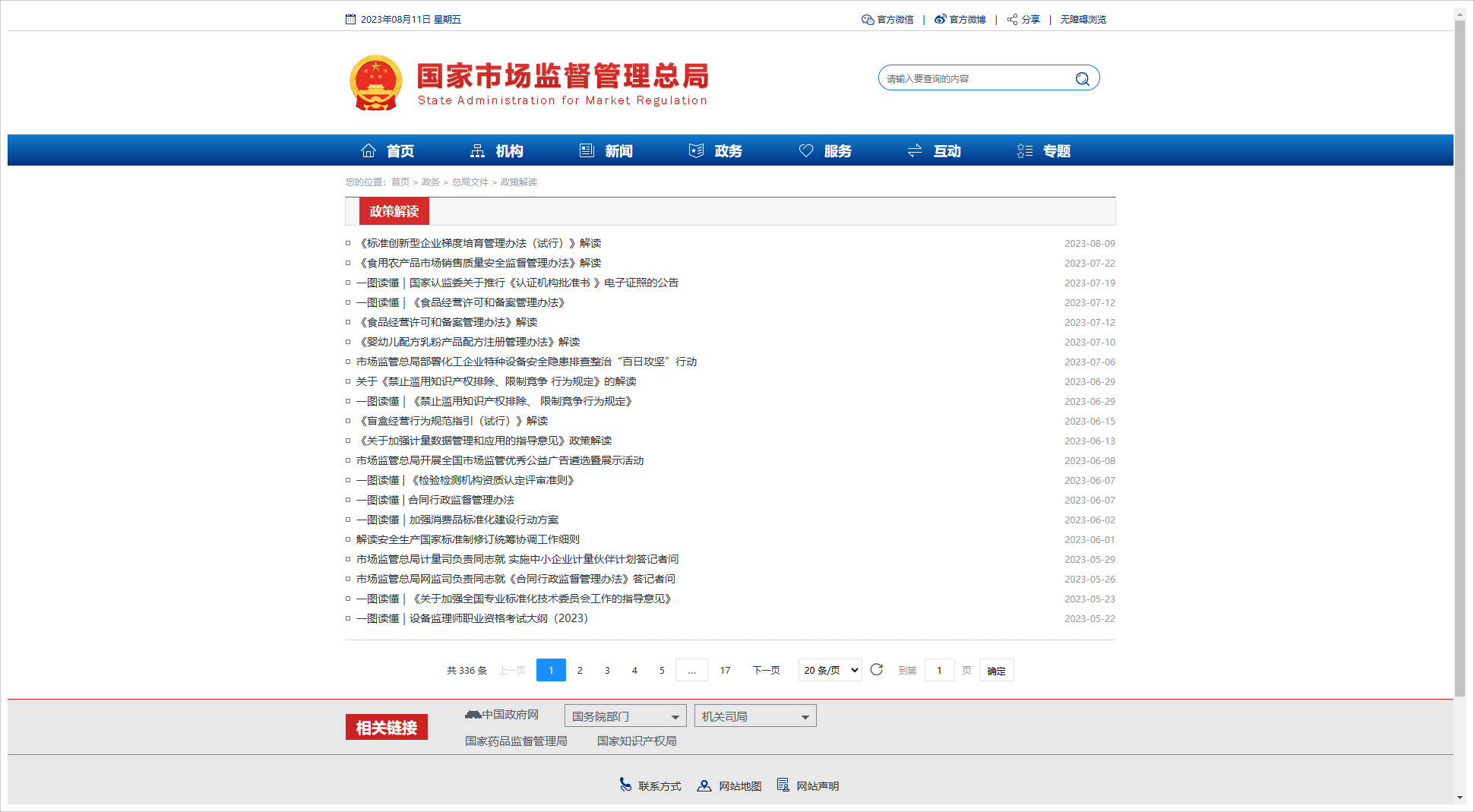This screenshot has height=812, width=1474.
Task: Expand the 国务院部门 dropdown
Action: point(625,716)
